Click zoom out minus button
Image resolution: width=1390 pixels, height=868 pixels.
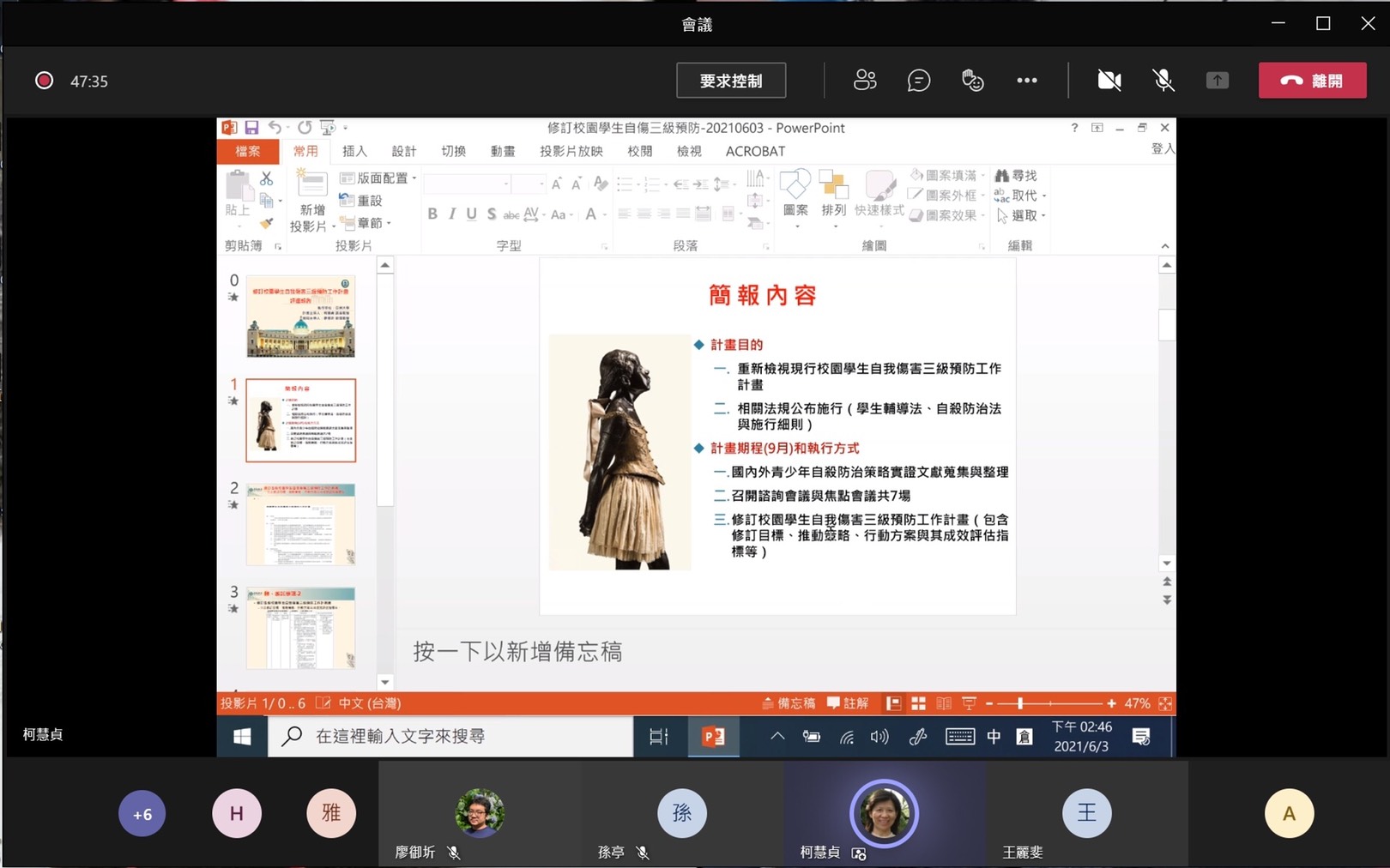pos(989,703)
